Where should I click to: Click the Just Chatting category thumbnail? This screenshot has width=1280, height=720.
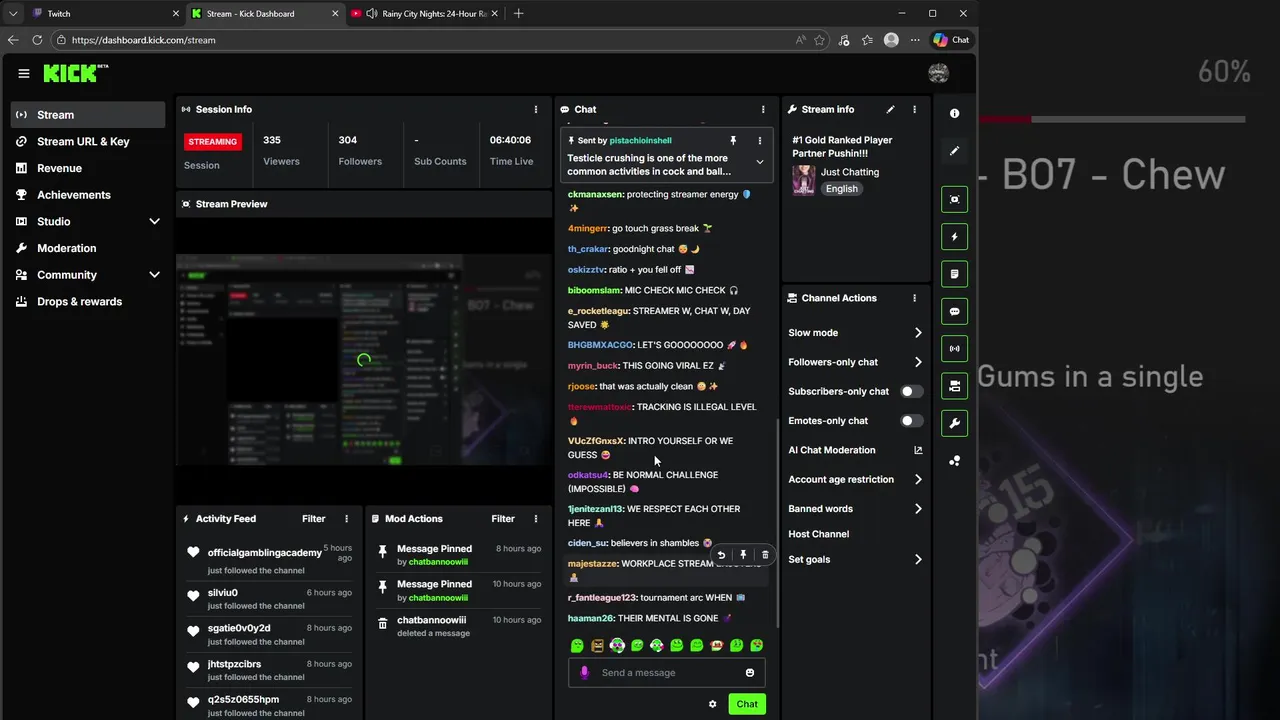(x=804, y=180)
